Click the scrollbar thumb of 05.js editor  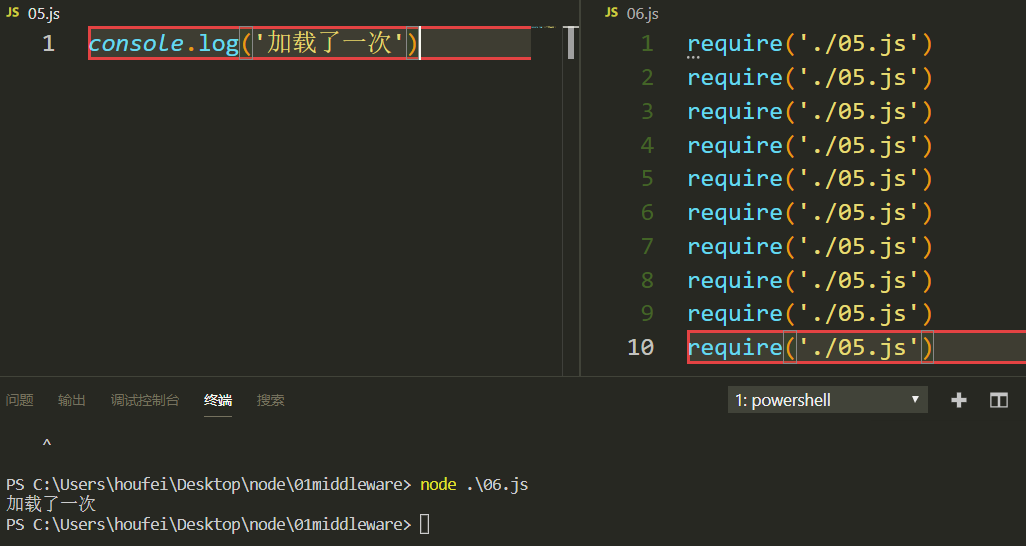(571, 43)
